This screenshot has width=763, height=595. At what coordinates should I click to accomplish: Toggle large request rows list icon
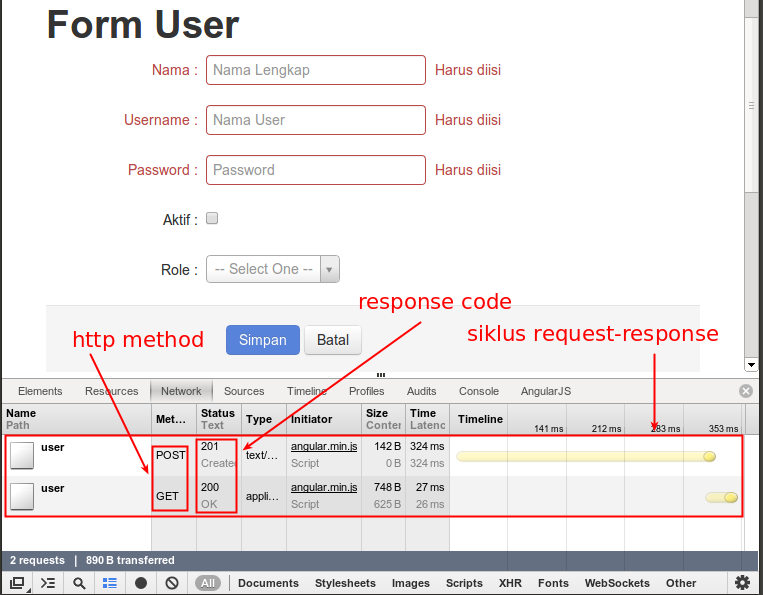point(110,583)
